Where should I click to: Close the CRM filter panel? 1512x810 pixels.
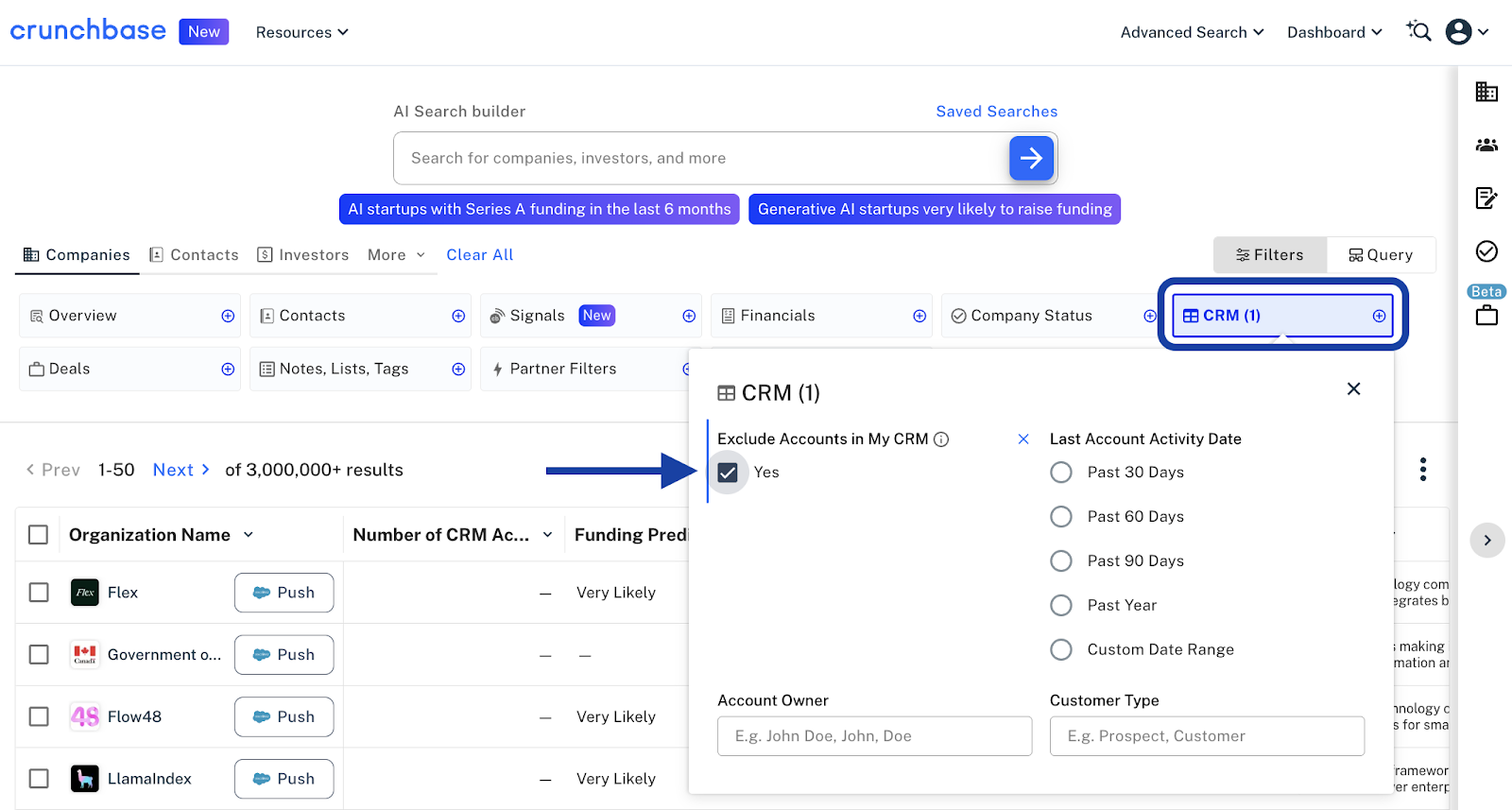[x=1353, y=388]
